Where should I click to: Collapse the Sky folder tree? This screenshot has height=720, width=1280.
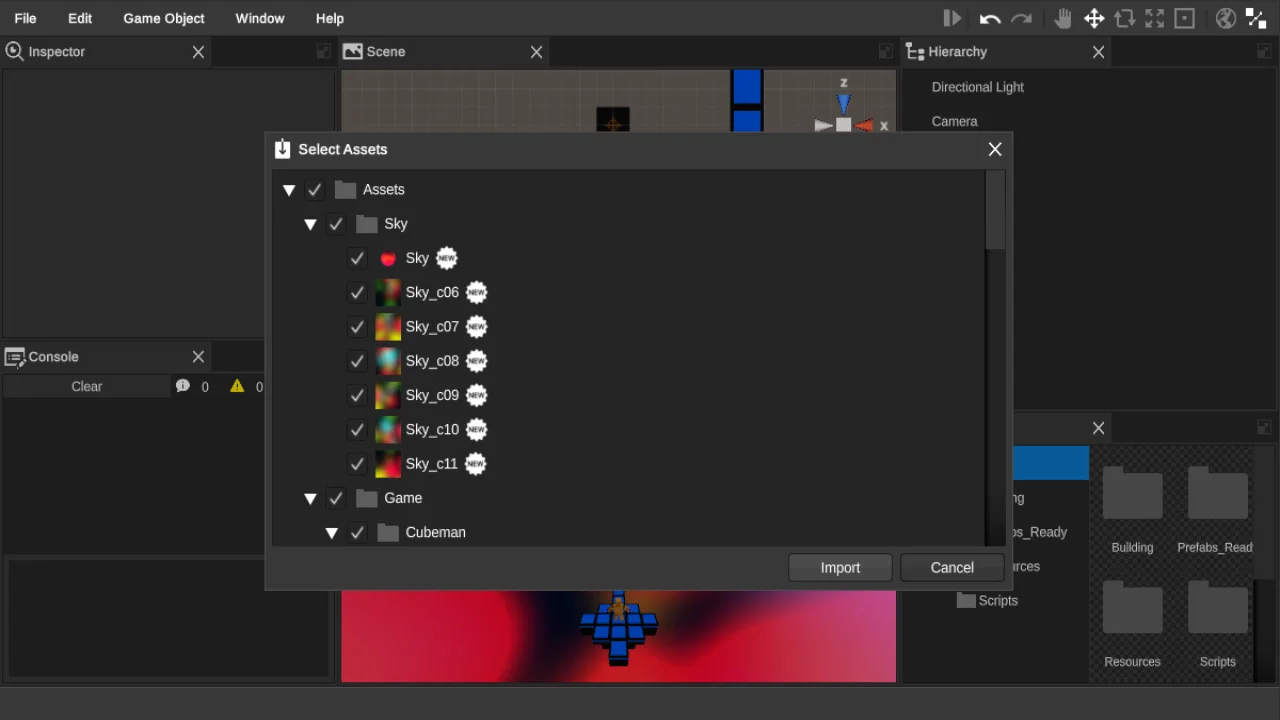click(310, 225)
